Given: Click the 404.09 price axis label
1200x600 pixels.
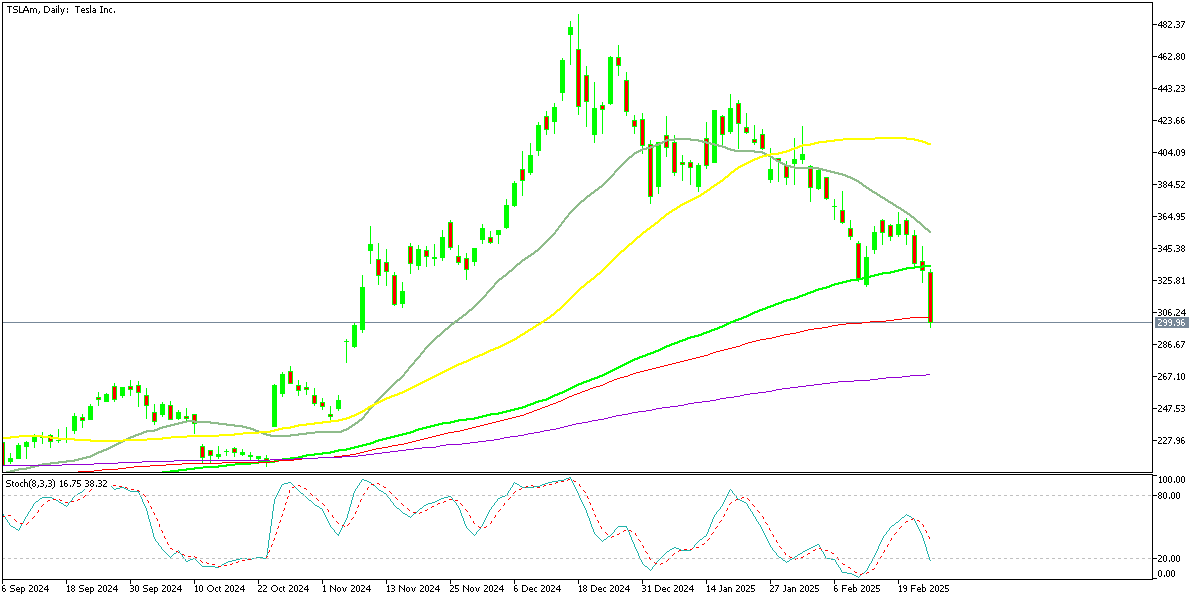Looking at the screenshot, I should (x=1170, y=153).
